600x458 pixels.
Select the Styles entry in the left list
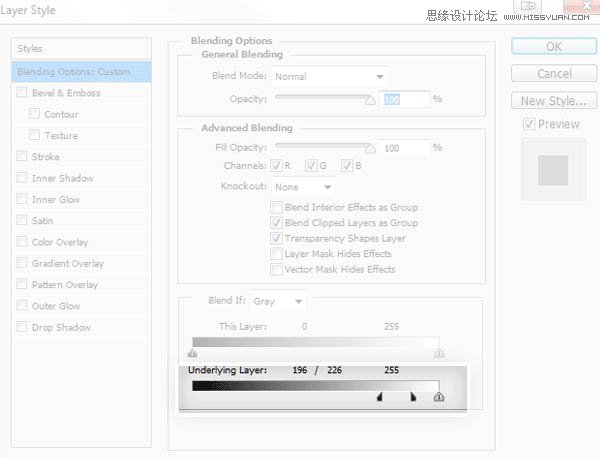click(81, 49)
